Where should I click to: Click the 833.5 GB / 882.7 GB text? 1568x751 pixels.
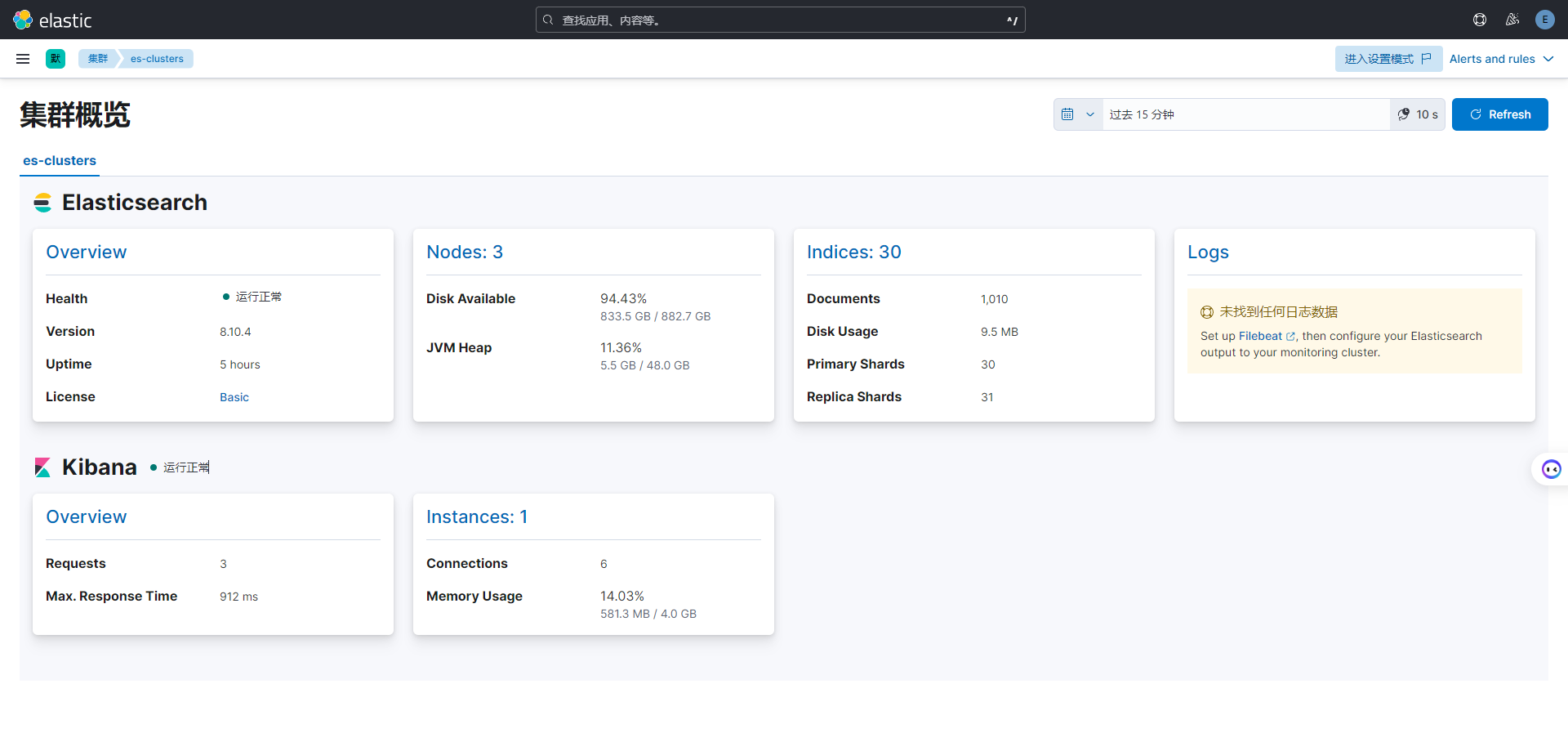click(656, 316)
